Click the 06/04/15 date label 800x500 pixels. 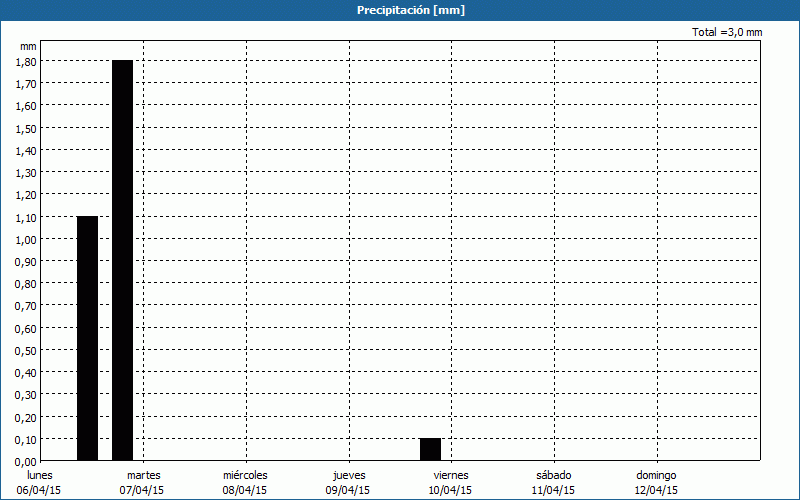tap(39, 490)
